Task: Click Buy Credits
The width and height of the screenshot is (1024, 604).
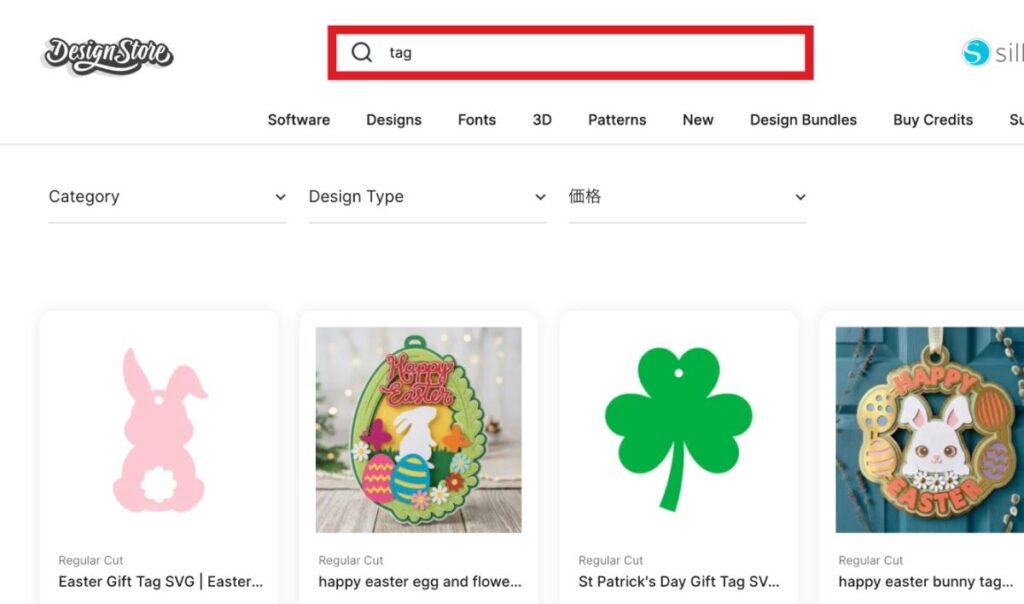Action: 932,120
